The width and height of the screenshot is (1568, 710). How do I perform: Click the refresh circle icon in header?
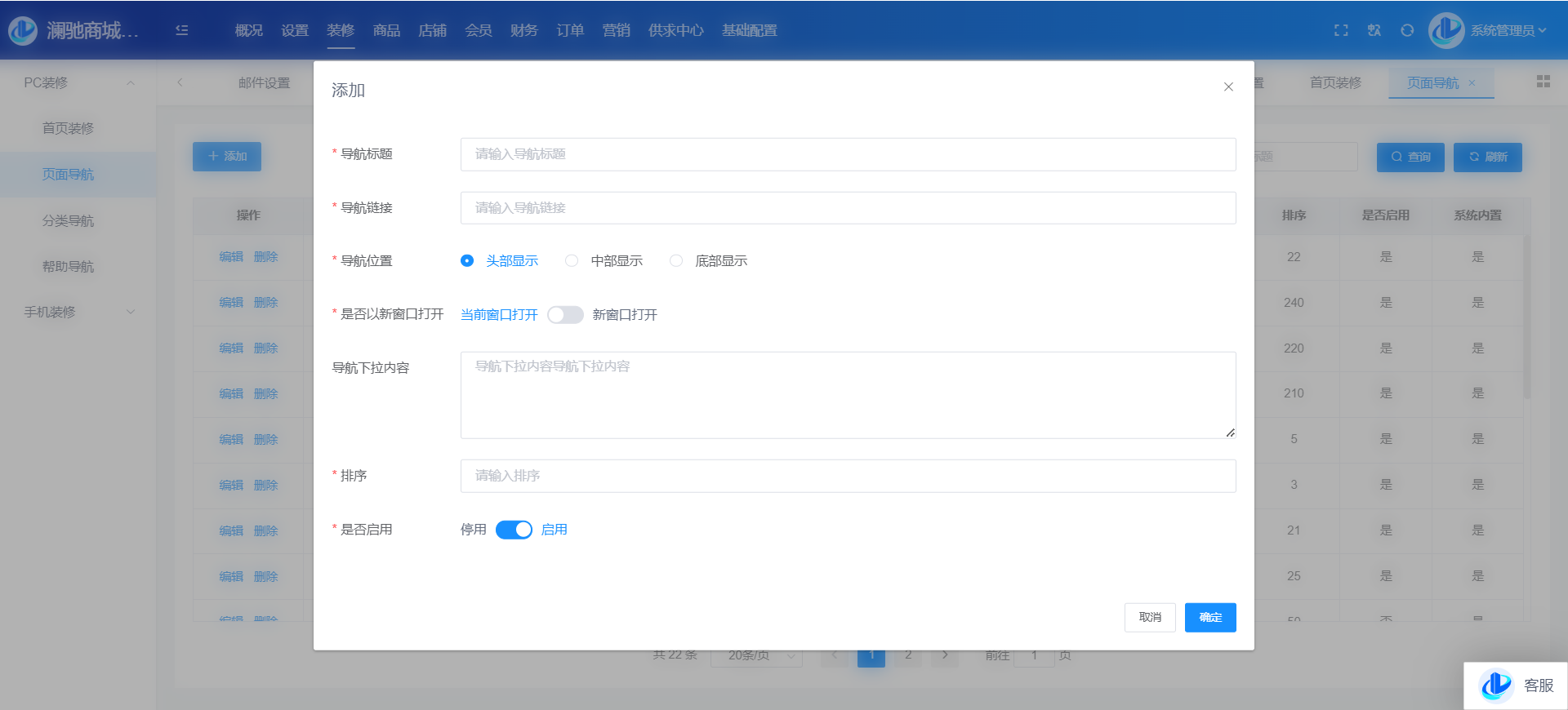tap(1407, 30)
